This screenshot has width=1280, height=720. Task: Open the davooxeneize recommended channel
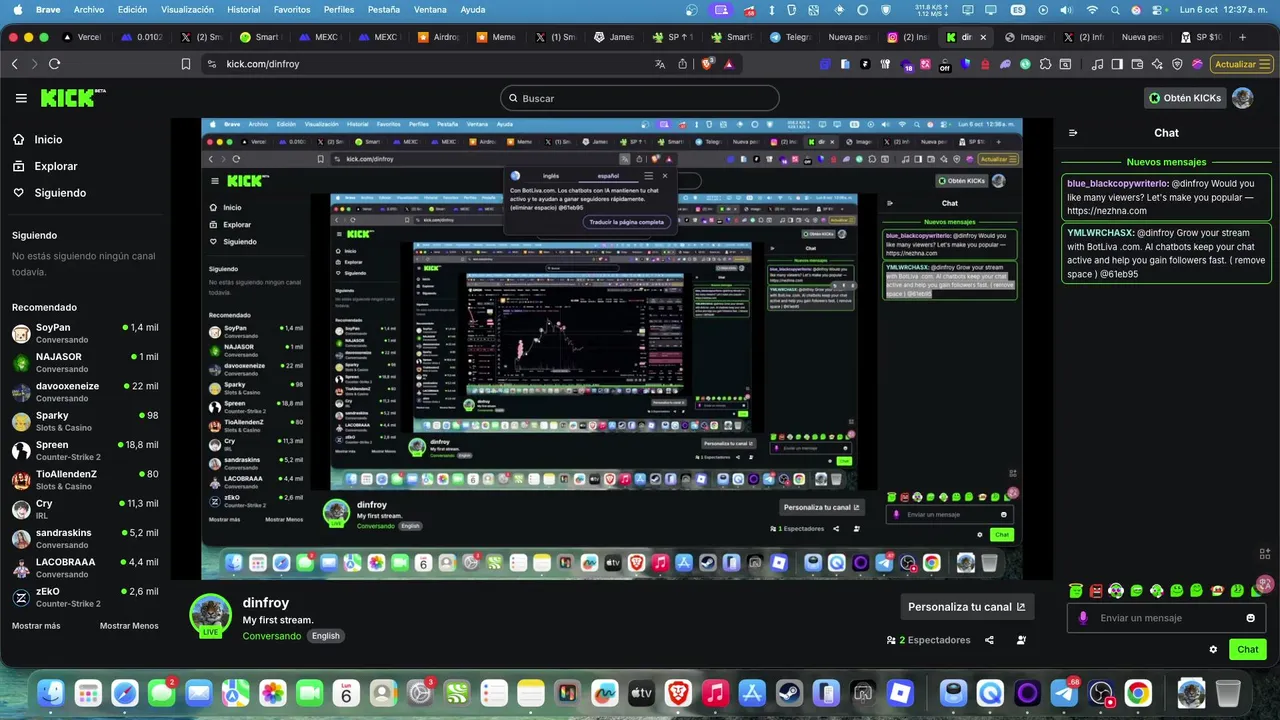[x=85, y=391]
